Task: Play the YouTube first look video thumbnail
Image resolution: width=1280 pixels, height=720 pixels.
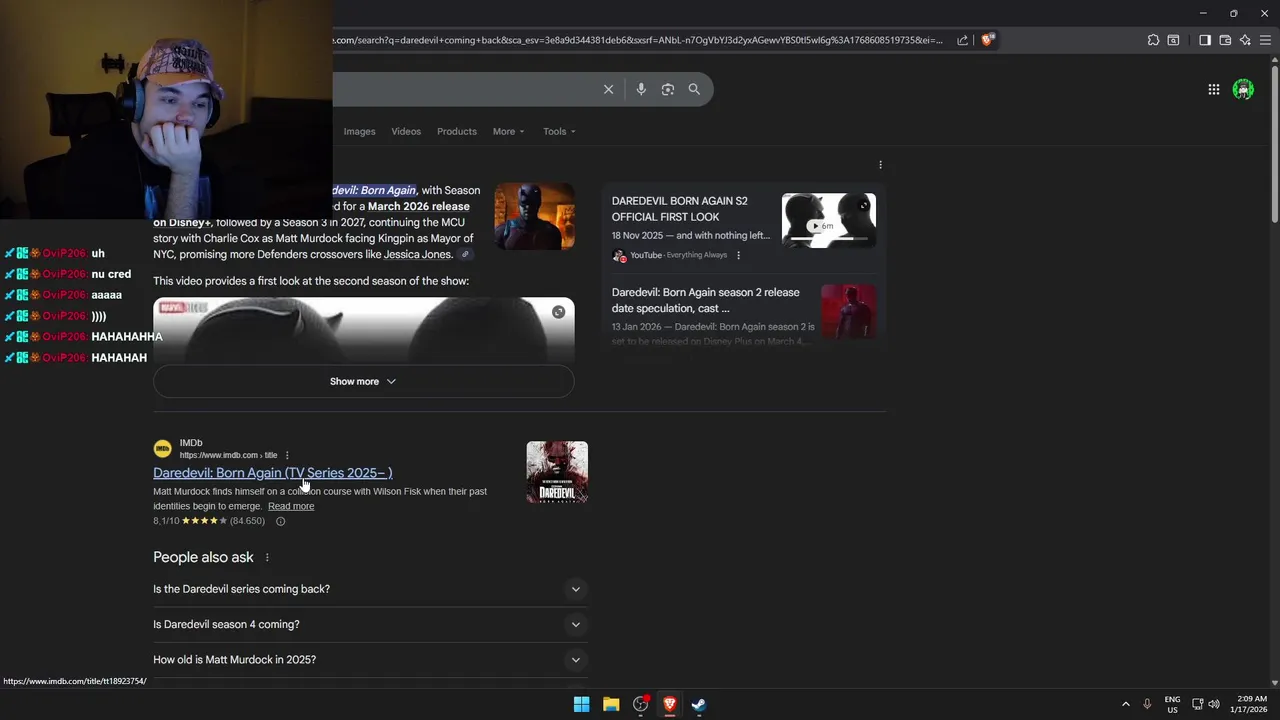Action: (x=828, y=219)
